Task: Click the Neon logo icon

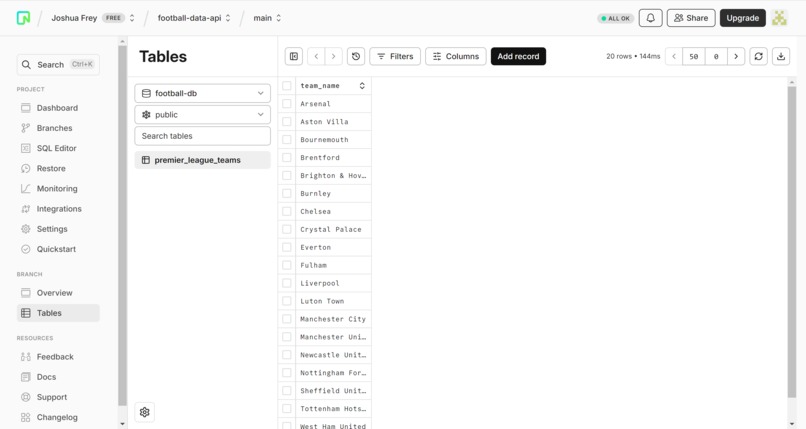Action: click(x=23, y=18)
